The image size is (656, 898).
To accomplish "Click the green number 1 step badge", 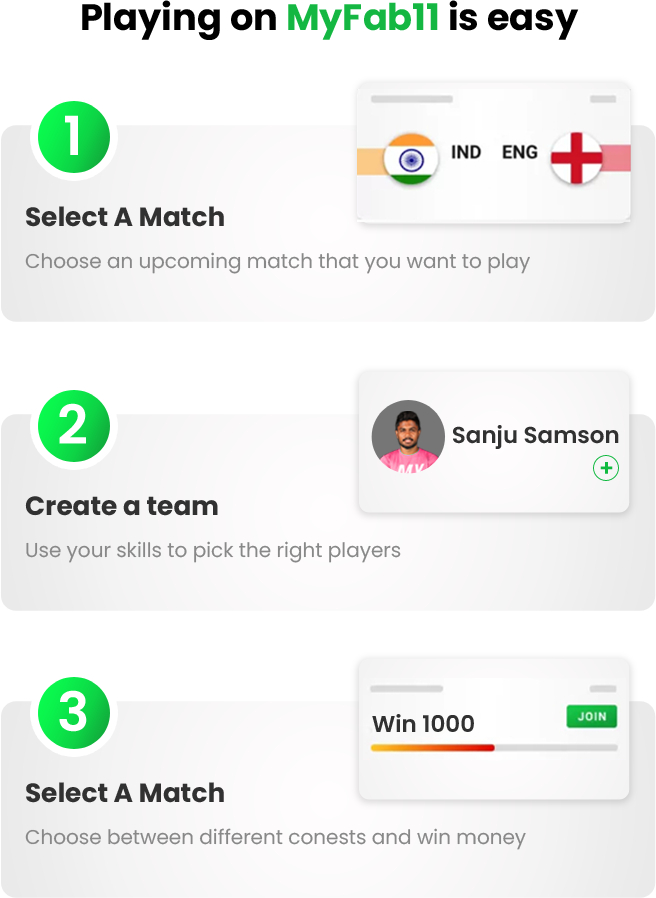I will pyautogui.click(x=72, y=137).
